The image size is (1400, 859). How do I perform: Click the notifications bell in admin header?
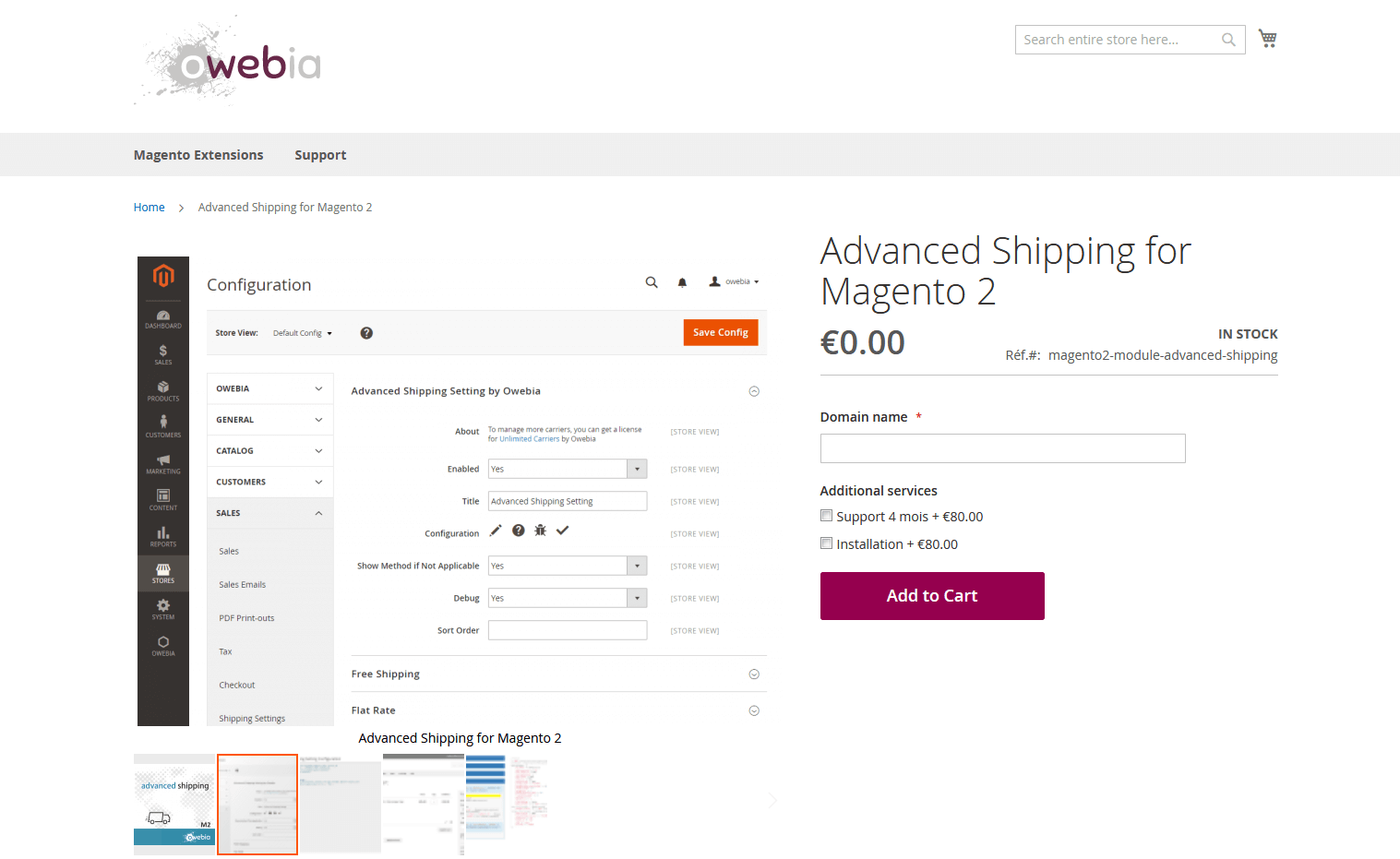click(x=682, y=282)
